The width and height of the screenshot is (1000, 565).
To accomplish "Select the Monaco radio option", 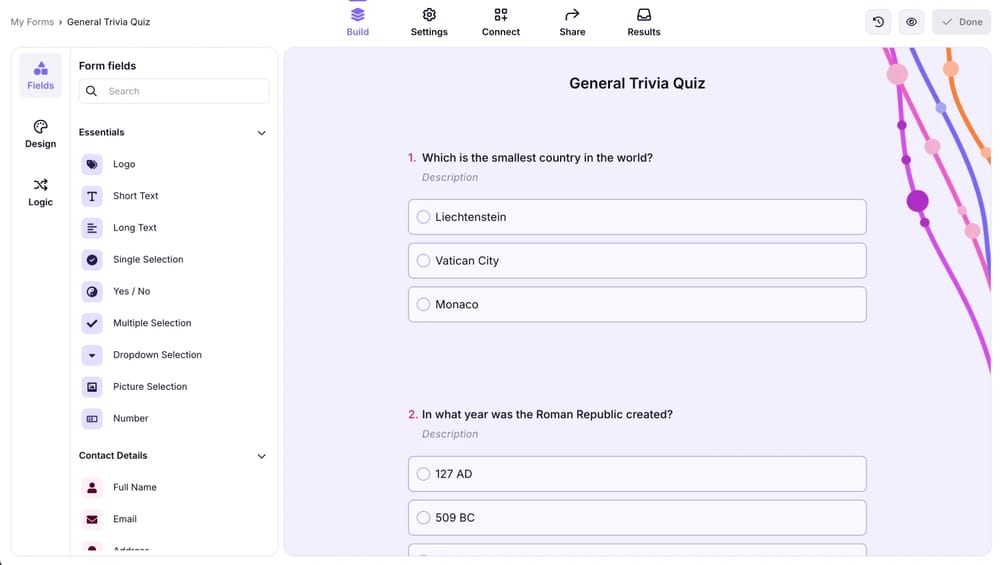I will tap(423, 304).
